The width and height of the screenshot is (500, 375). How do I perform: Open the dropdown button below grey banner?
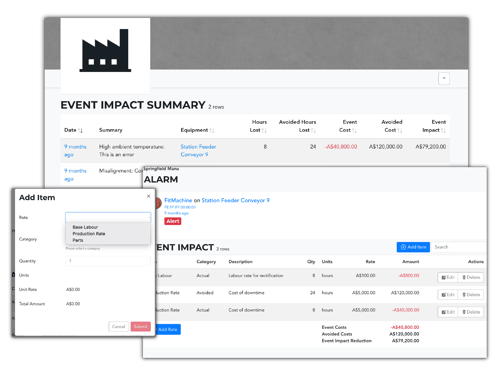(x=444, y=78)
